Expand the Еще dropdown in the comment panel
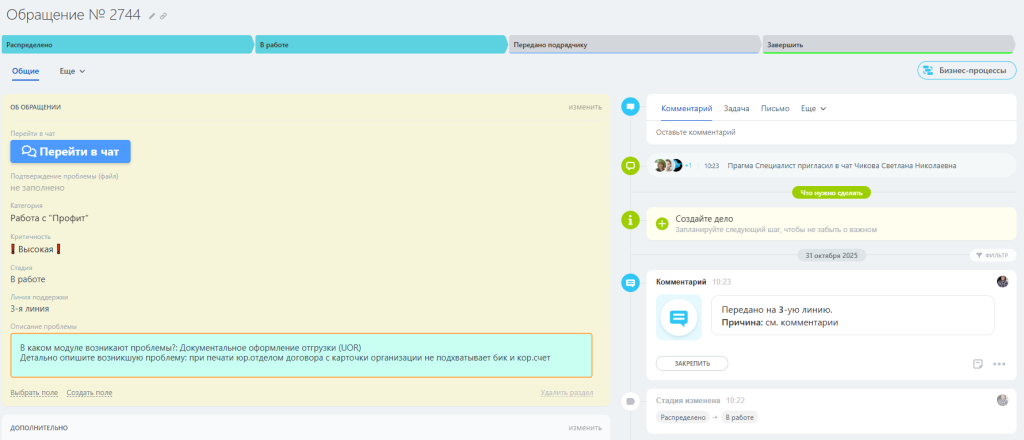The height and width of the screenshot is (440, 1024). pos(814,108)
